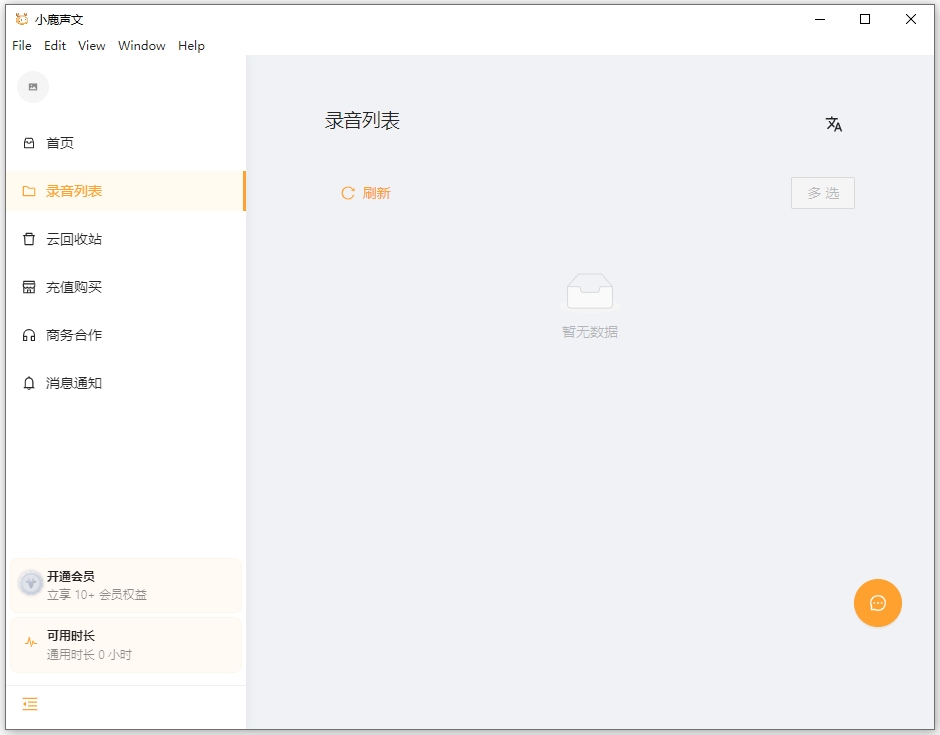Open the Window menu
This screenshot has height=735, width=940.
tap(141, 45)
